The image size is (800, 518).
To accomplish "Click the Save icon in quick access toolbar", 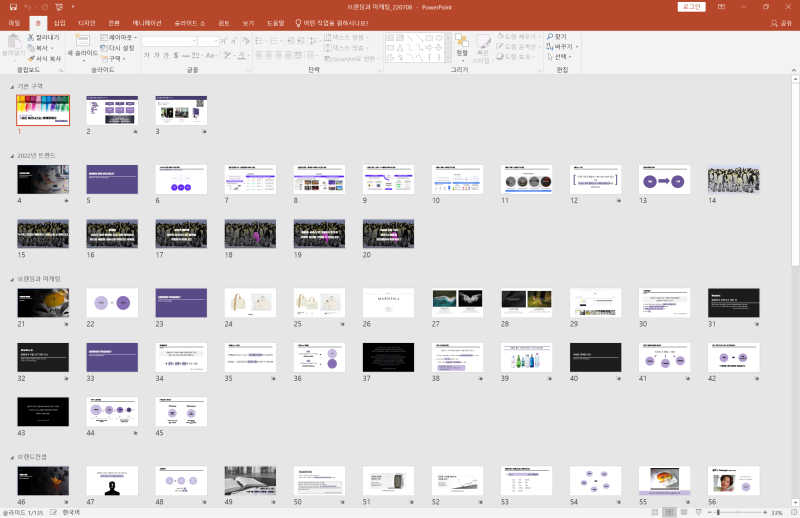I will pyautogui.click(x=12, y=6).
